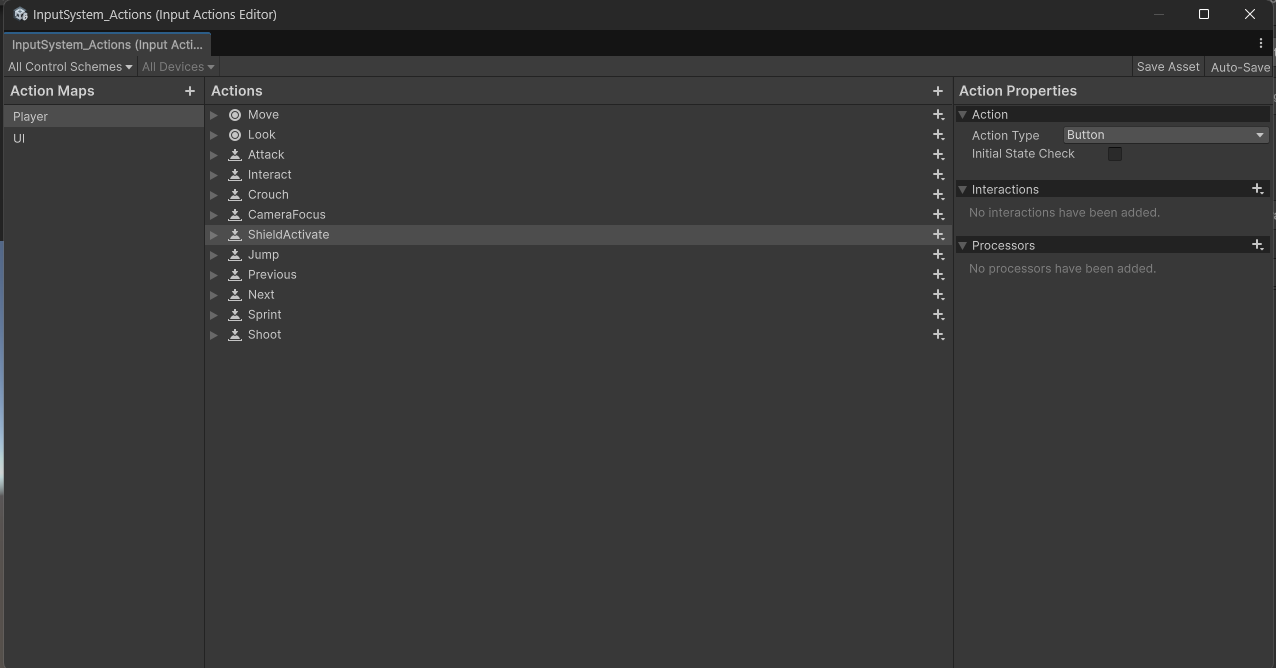Click the Move action value icon
Screen dimensions: 1276x668
(x=235, y=115)
